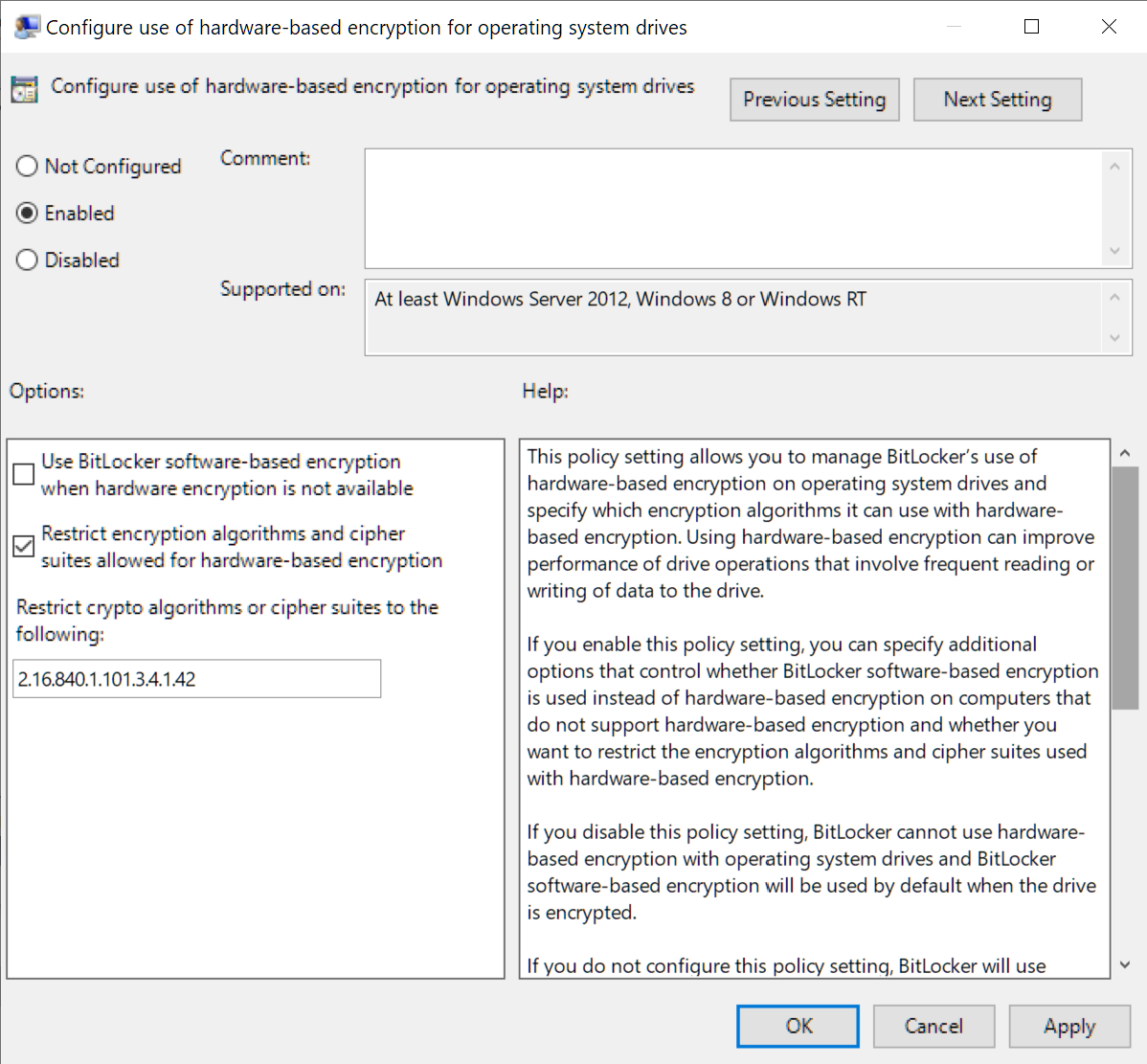Click the Comment box scroll up arrow

1114,167
